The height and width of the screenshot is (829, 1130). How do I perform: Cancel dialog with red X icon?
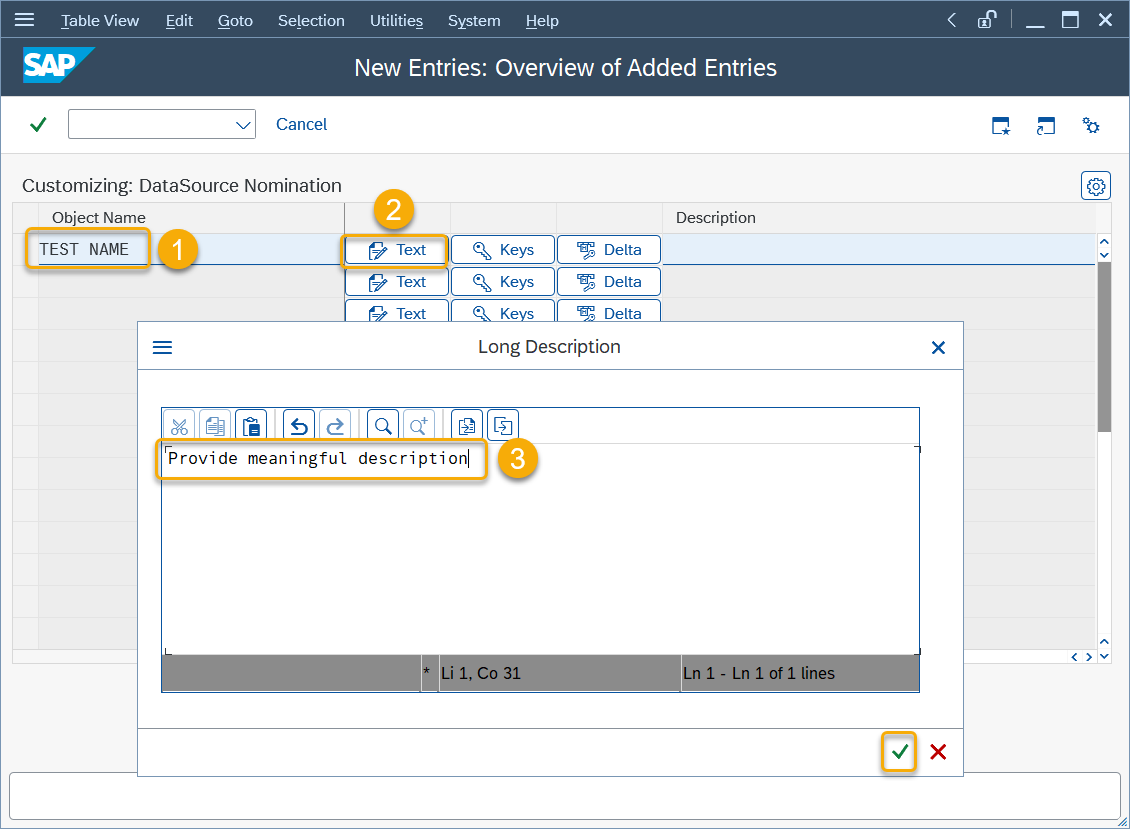938,752
